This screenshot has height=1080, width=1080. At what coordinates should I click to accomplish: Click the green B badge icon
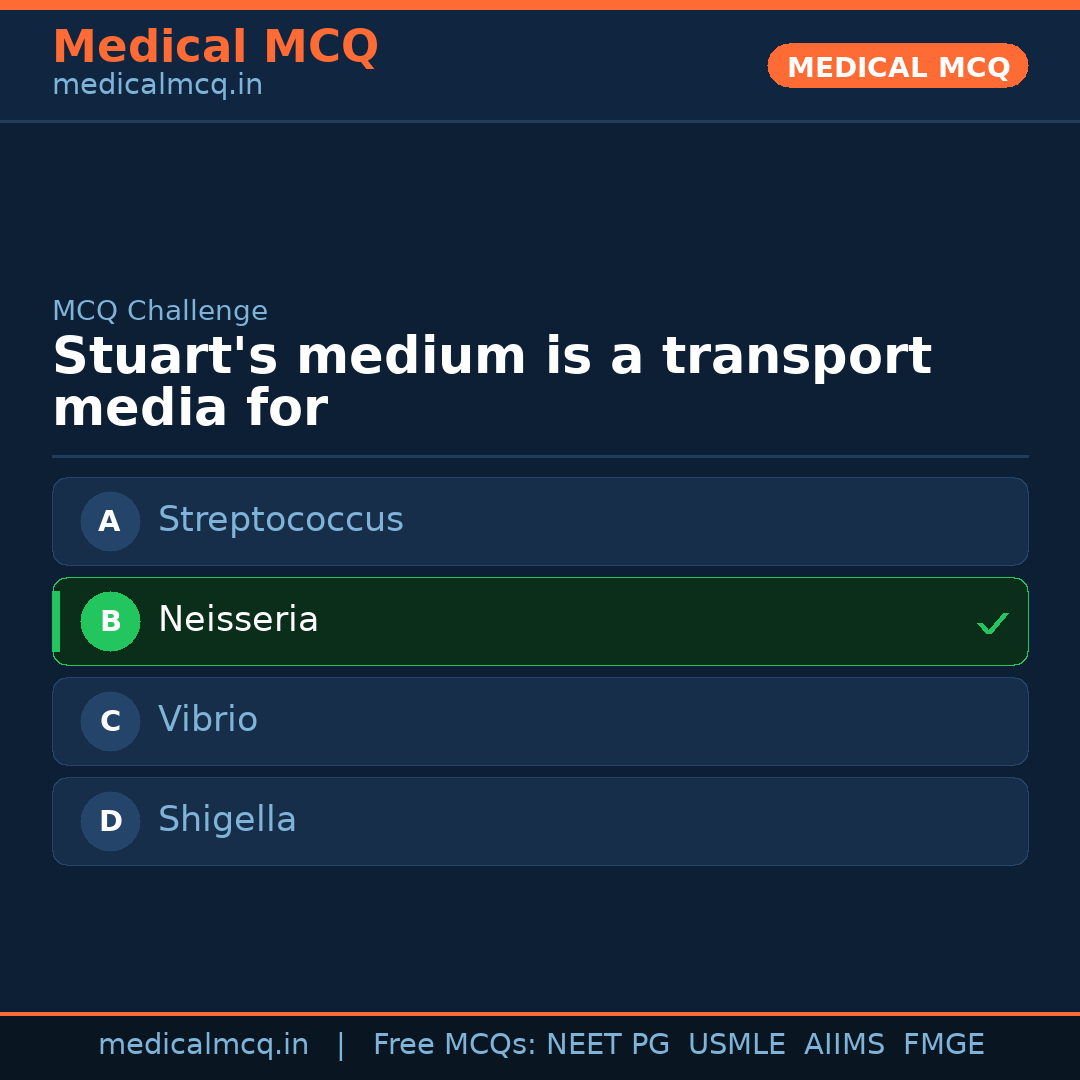pyautogui.click(x=110, y=621)
